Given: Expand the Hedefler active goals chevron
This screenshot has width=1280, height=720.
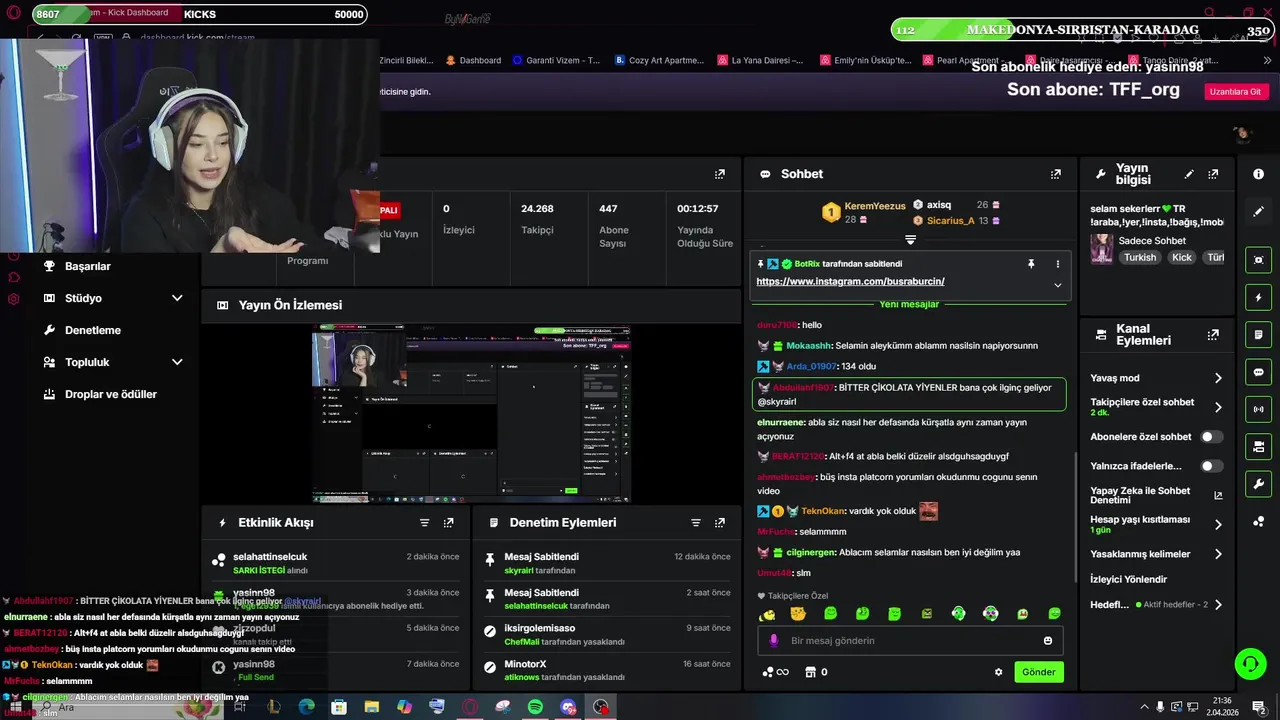Looking at the screenshot, I should [x=1218, y=605].
